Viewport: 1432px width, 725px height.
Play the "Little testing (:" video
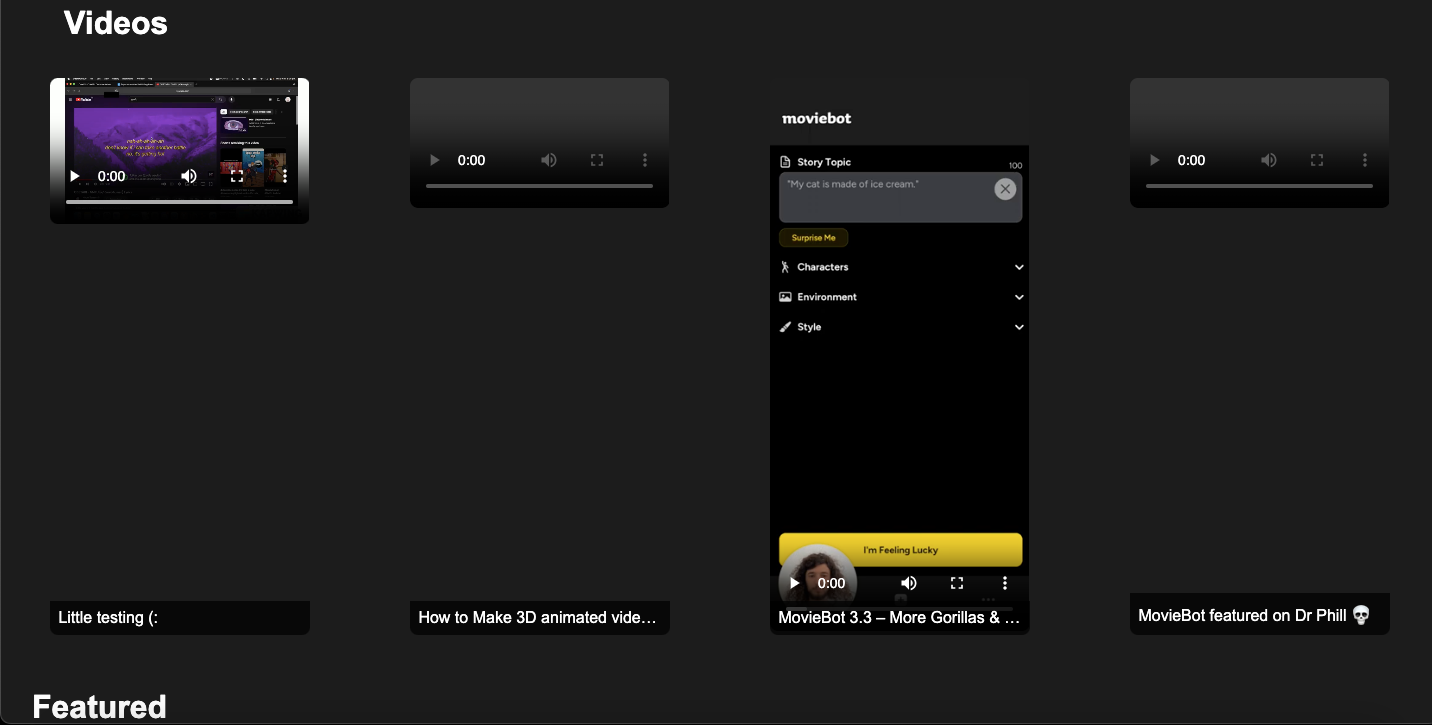pyautogui.click(x=75, y=176)
